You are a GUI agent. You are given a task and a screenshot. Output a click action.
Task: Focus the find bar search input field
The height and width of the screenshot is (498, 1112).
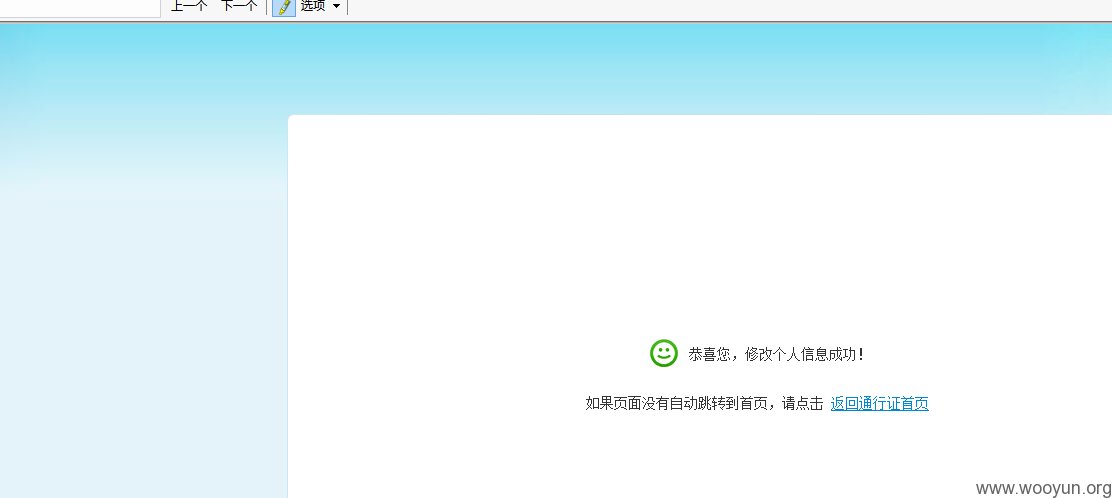tap(80, 7)
